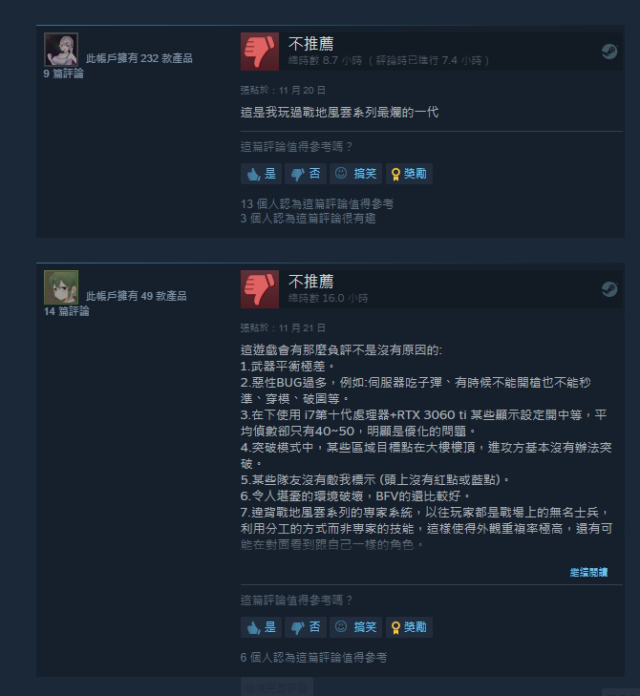Click 此帳戶擁有 49 款產品 text

pyautogui.click(x=136, y=296)
